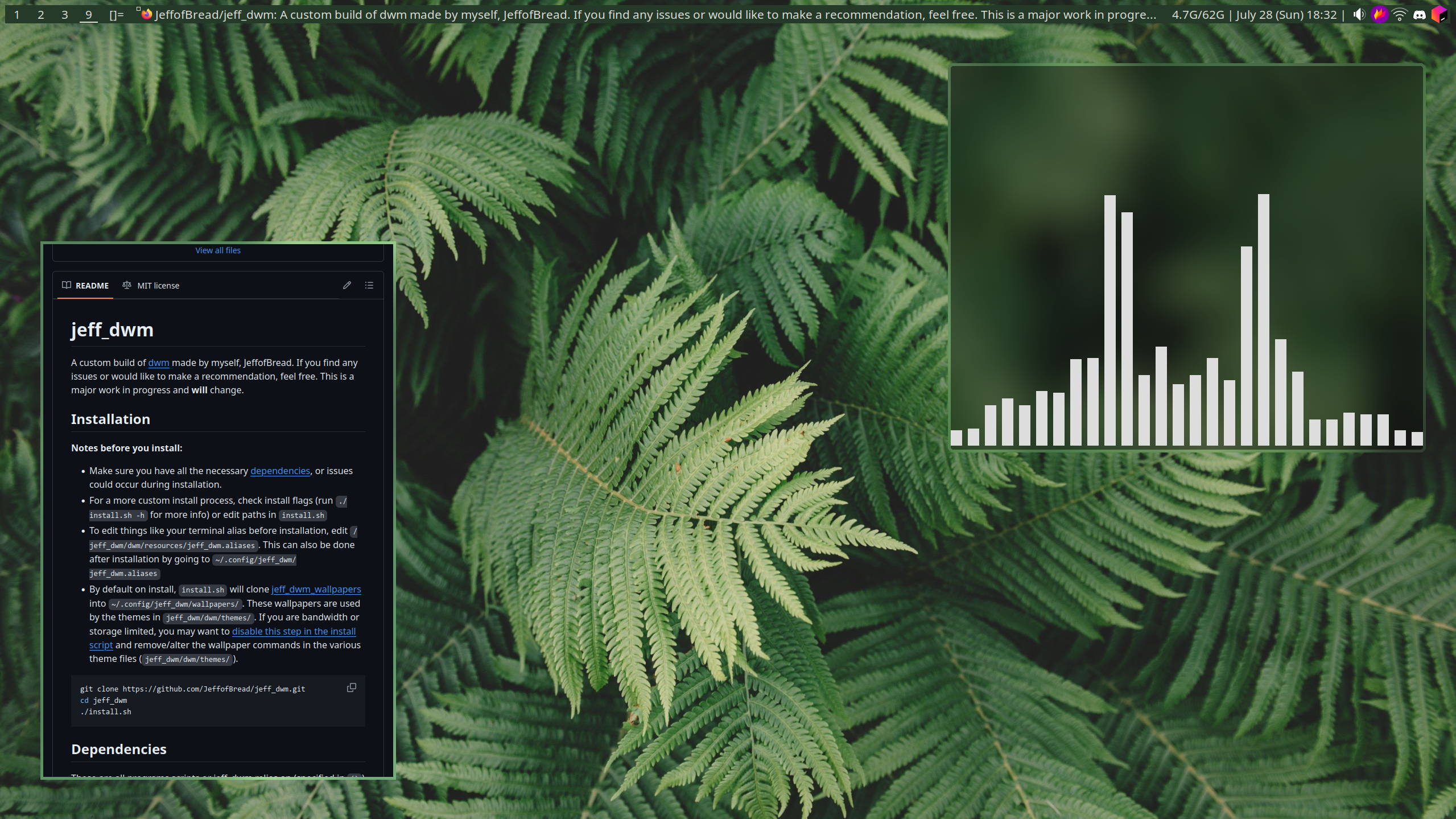This screenshot has width=1456, height=819.
Task: Click the Wi-Fi network tray icon
Action: tap(1399, 15)
